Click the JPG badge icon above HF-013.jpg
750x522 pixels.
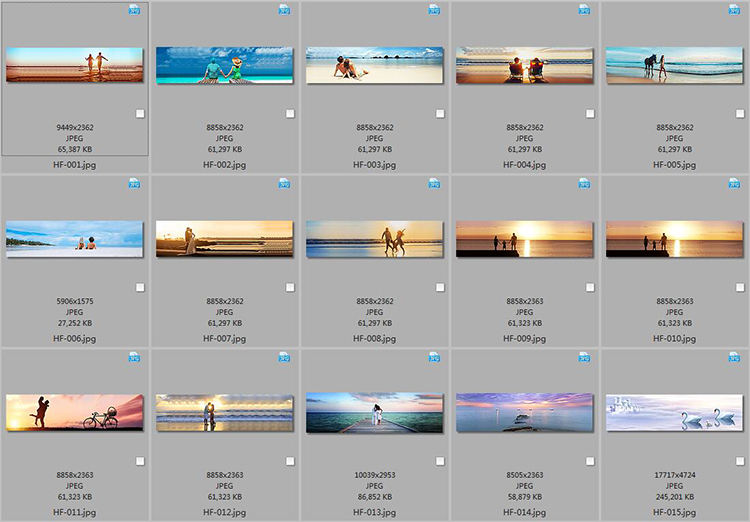[x=434, y=357]
